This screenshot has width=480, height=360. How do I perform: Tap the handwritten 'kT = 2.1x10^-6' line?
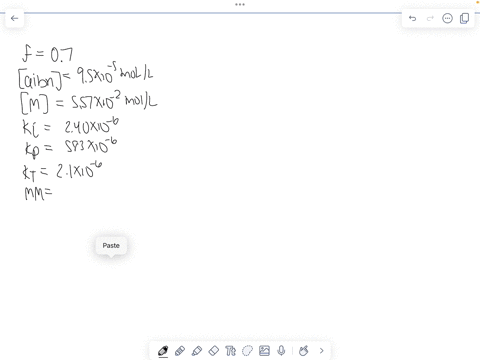62,171
